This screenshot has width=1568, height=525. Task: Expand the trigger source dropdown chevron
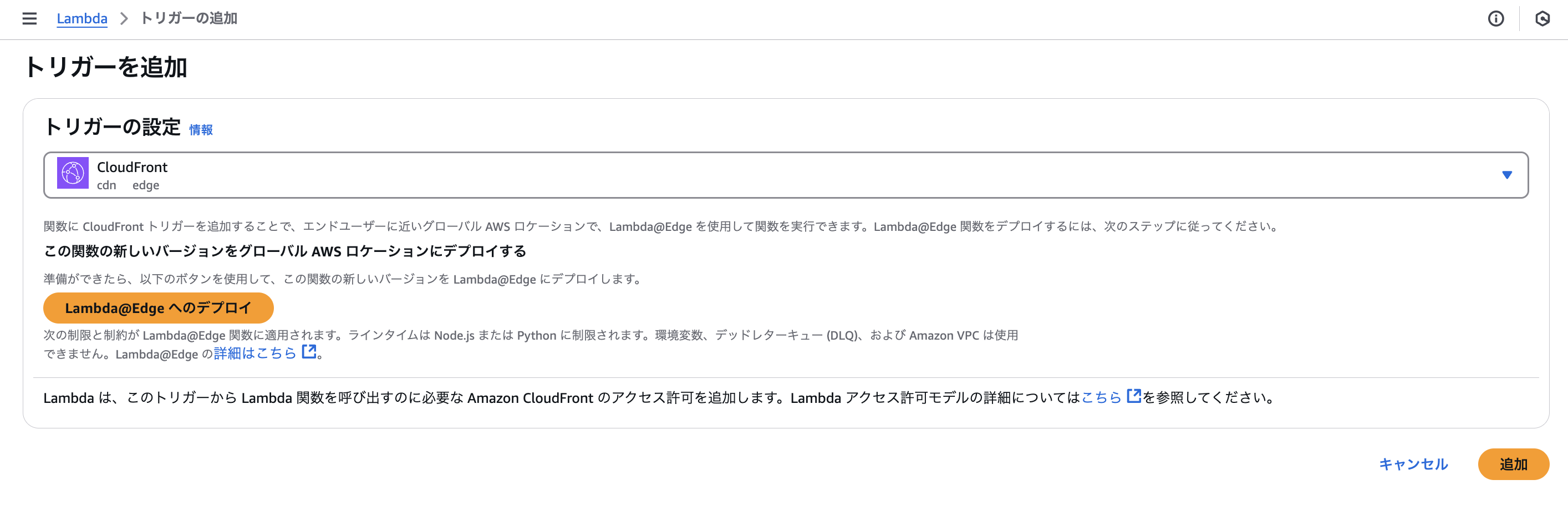[1507, 174]
